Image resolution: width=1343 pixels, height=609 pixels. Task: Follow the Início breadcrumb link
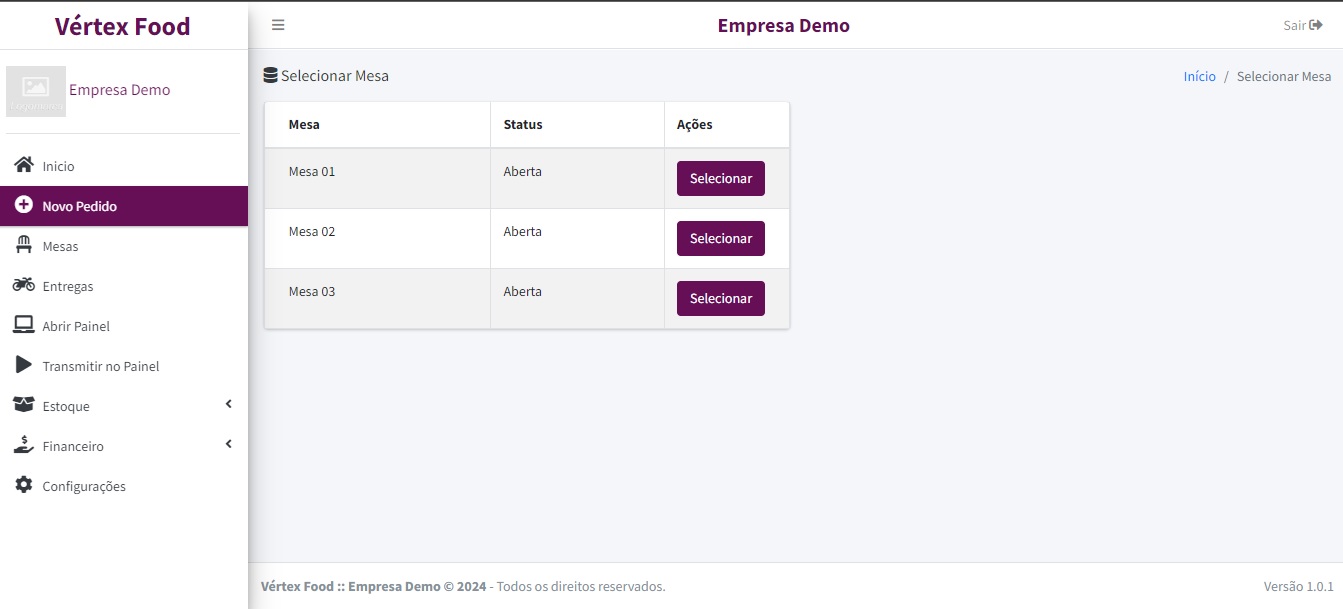pos(1199,76)
